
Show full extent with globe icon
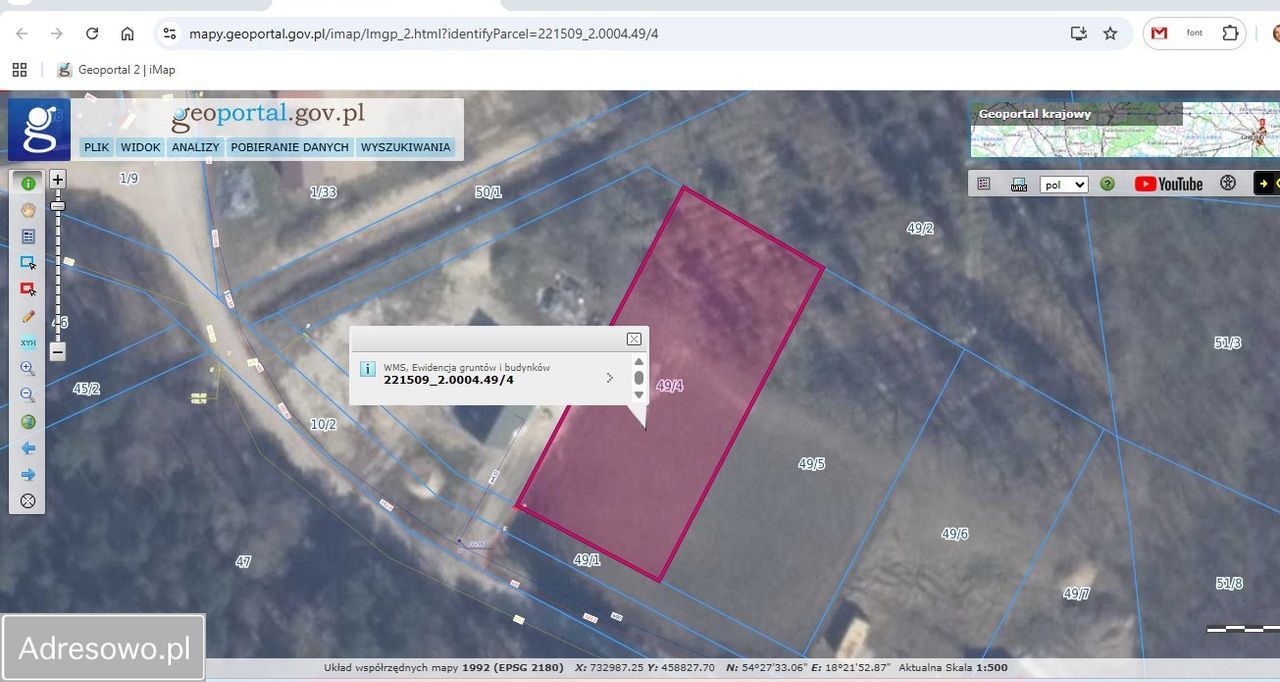coord(28,422)
